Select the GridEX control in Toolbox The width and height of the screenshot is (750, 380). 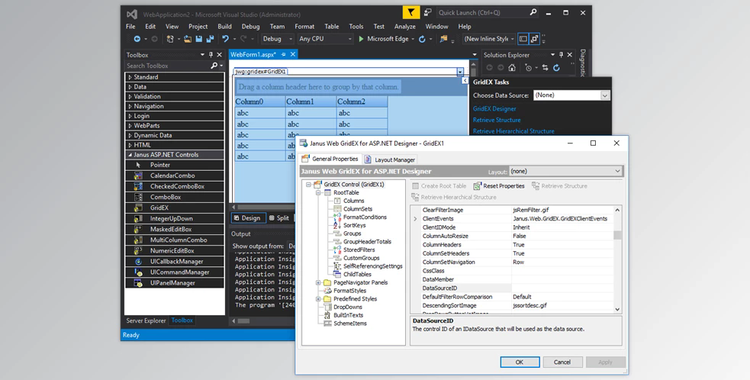point(175,208)
